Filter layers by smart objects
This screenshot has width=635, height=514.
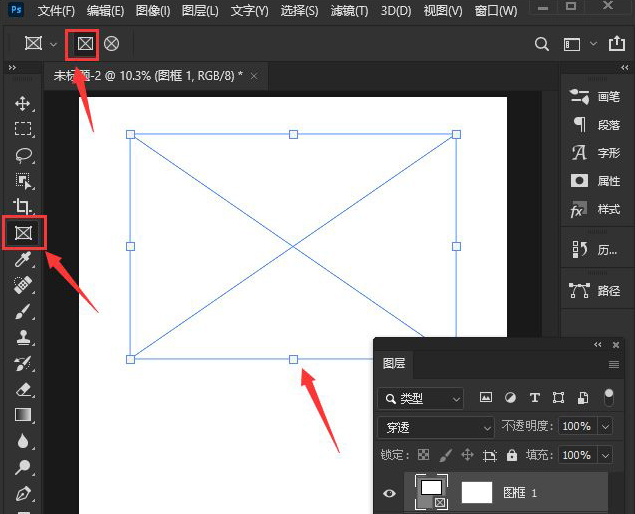pos(583,398)
